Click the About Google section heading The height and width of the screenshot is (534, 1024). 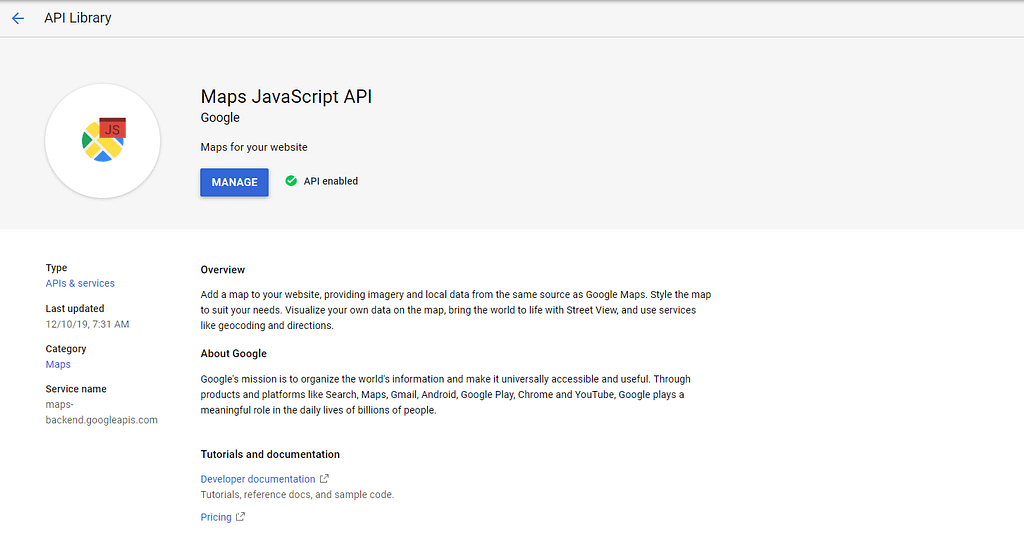pos(233,353)
